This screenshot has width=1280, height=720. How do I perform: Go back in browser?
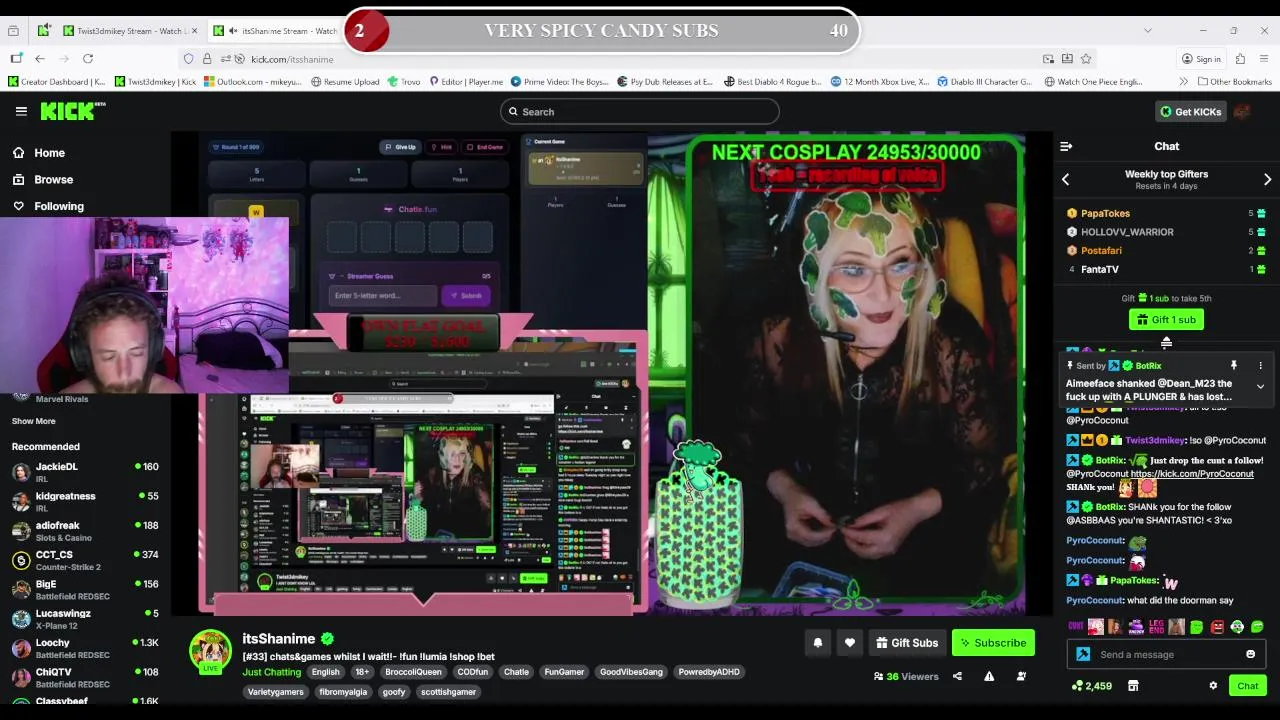coord(40,59)
